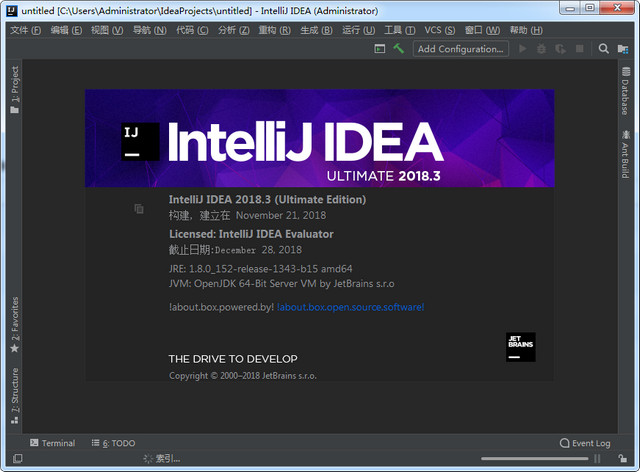Click the indexing progress bar in status bar
The image size is (640, 472).
162,459
